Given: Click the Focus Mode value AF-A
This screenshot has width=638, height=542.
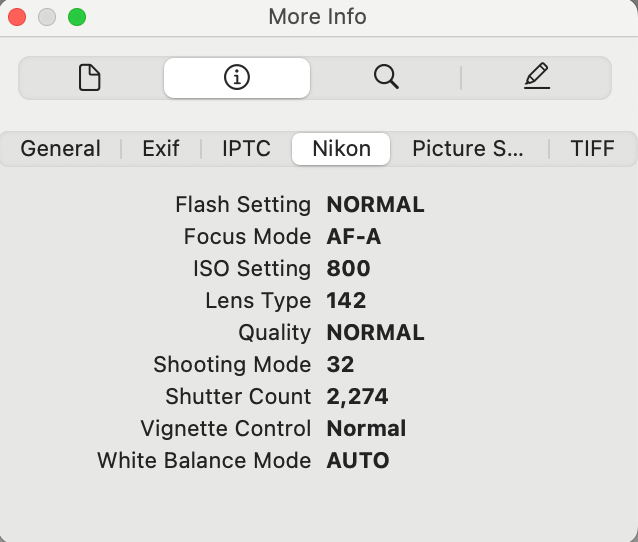Looking at the screenshot, I should 353,236.
